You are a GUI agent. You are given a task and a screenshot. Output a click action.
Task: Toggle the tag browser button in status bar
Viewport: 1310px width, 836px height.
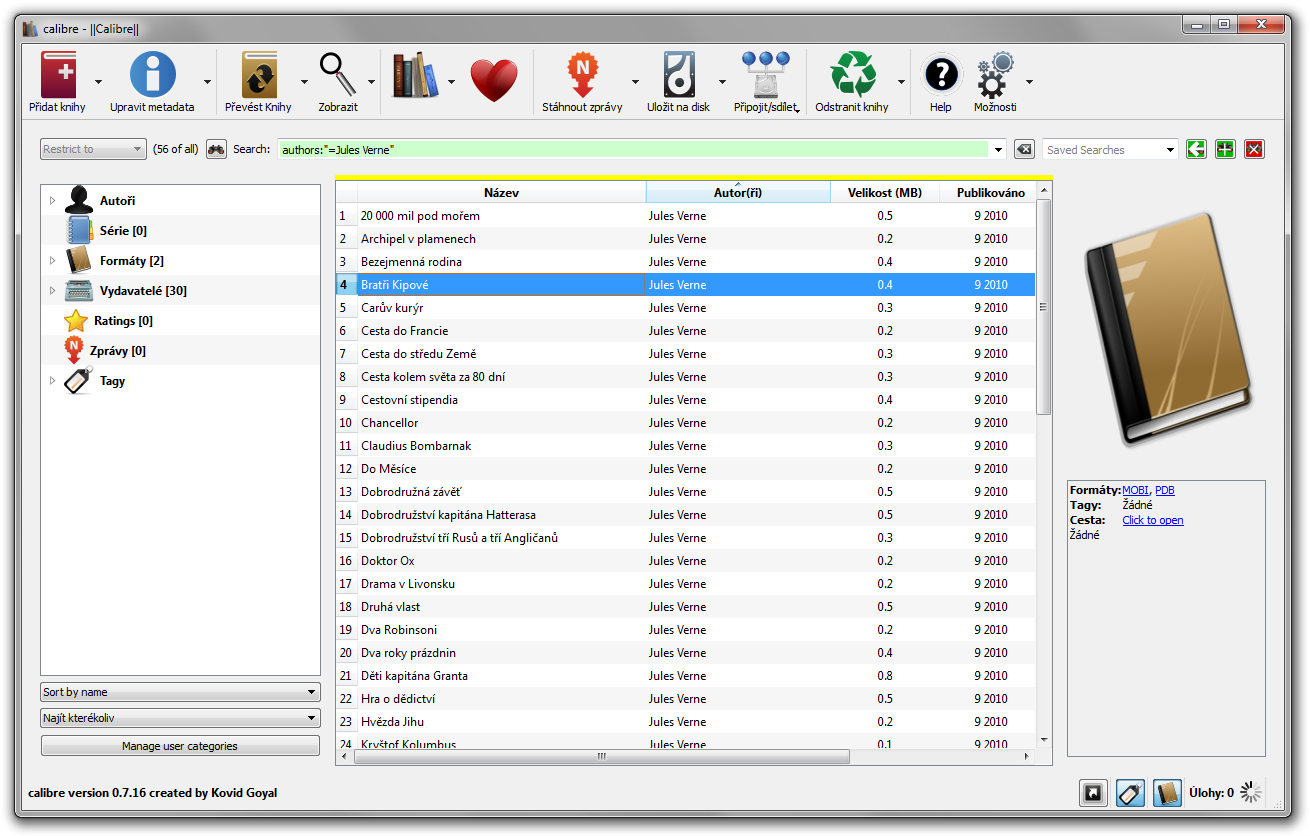[x=1130, y=793]
